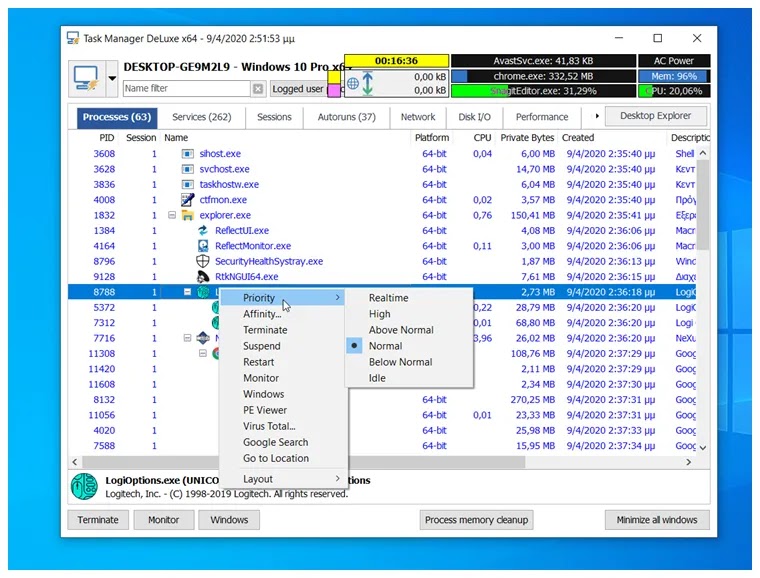Click the horizontal scrollbar right arrow
This screenshot has height=578, width=760.
pos(689,462)
